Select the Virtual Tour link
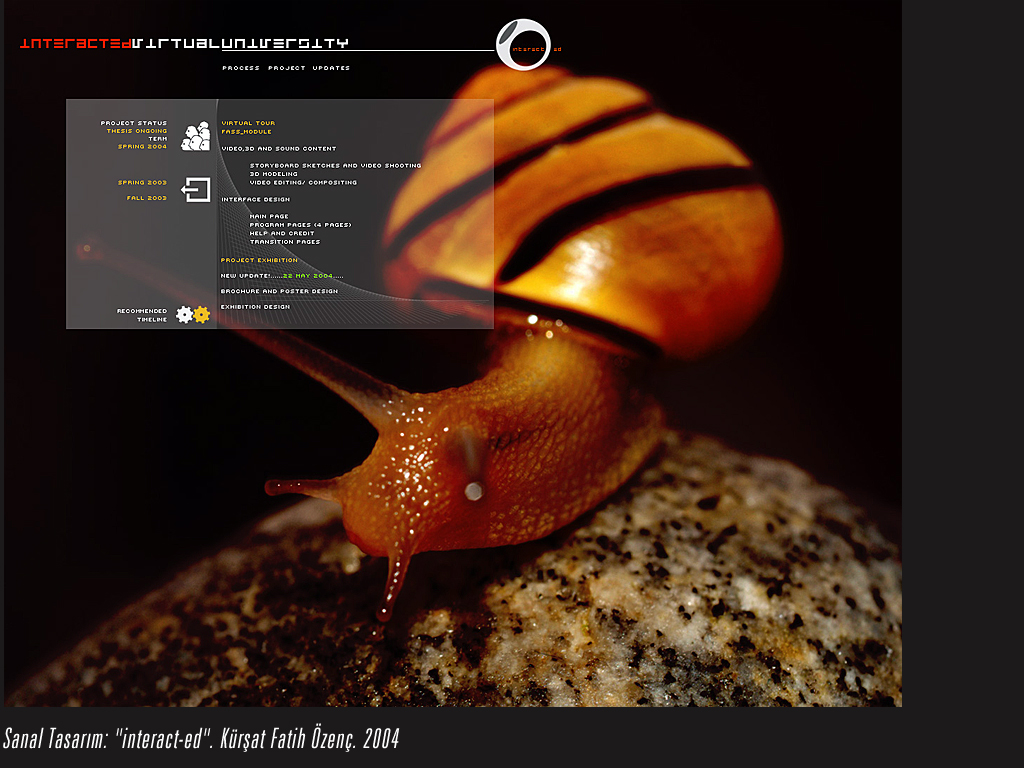Screen dimensions: 1024x768 (248, 124)
